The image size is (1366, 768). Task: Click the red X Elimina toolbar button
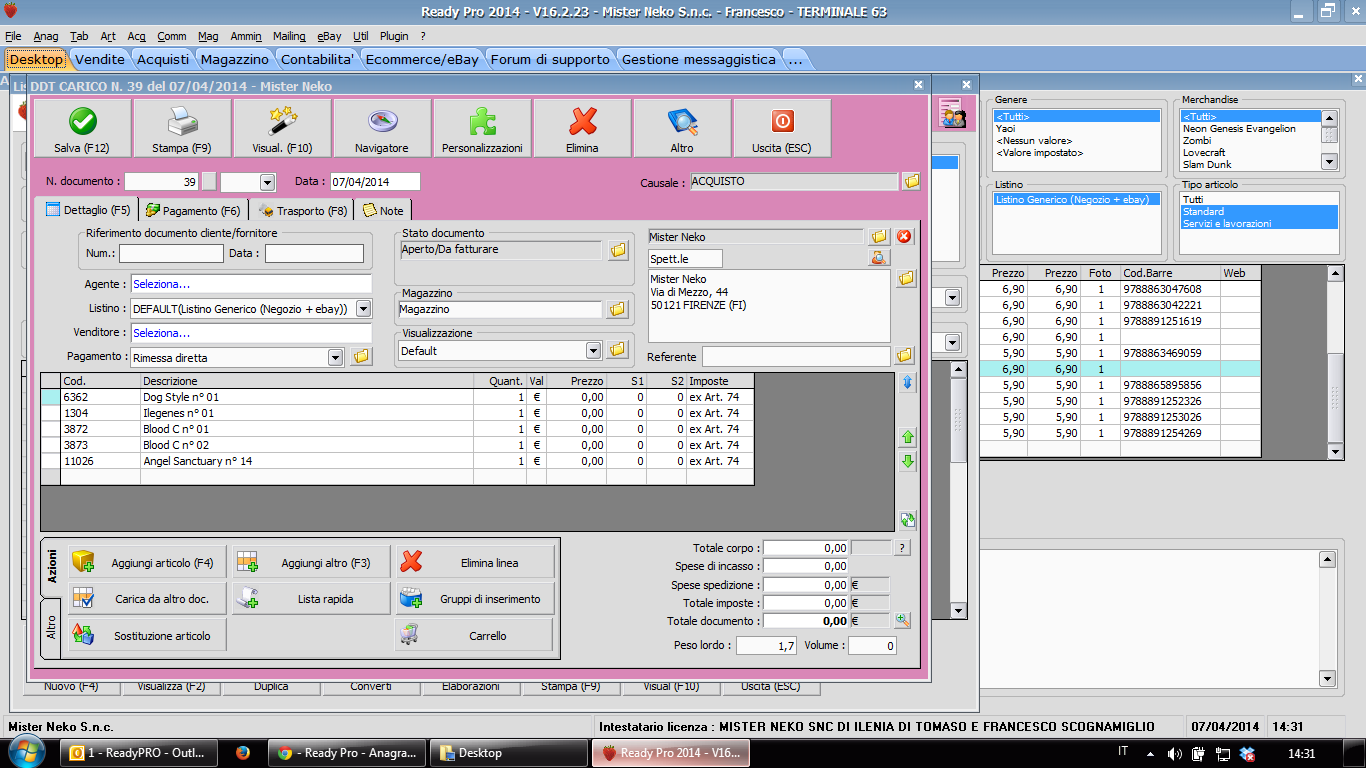582,128
